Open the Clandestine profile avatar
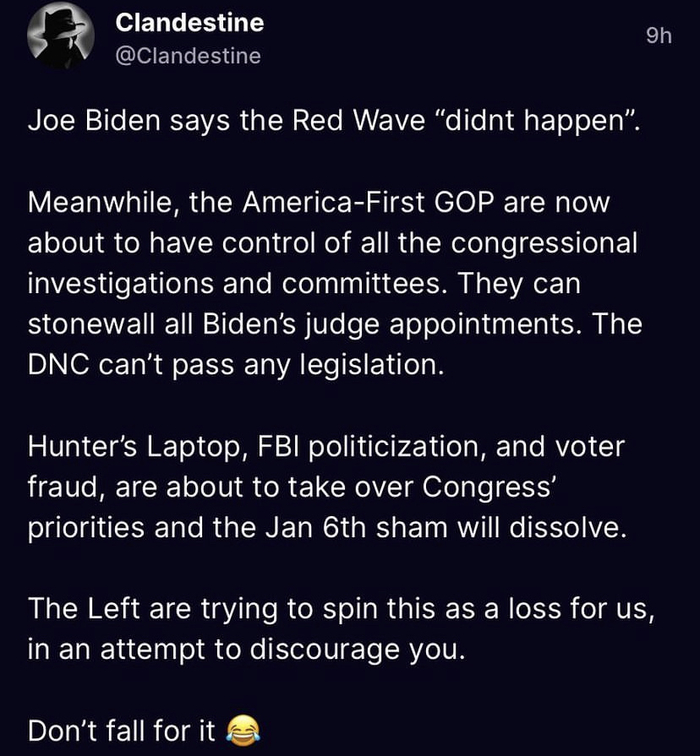700x756 pixels. 61,39
